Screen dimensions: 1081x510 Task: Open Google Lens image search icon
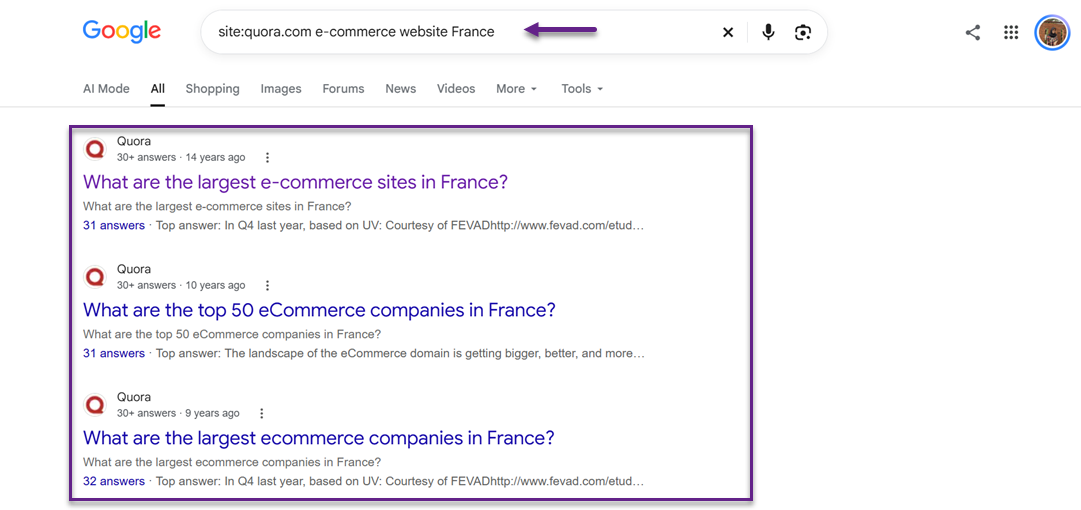[x=802, y=32]
